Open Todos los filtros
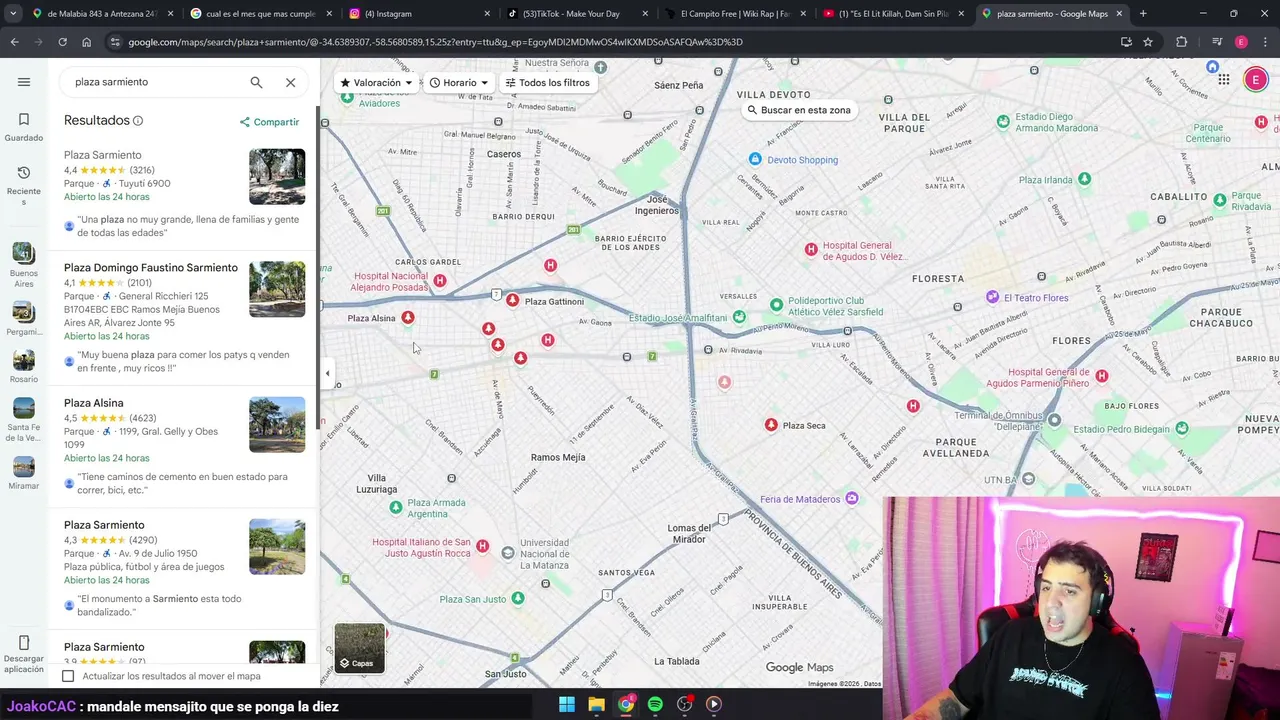 point(547,83)
